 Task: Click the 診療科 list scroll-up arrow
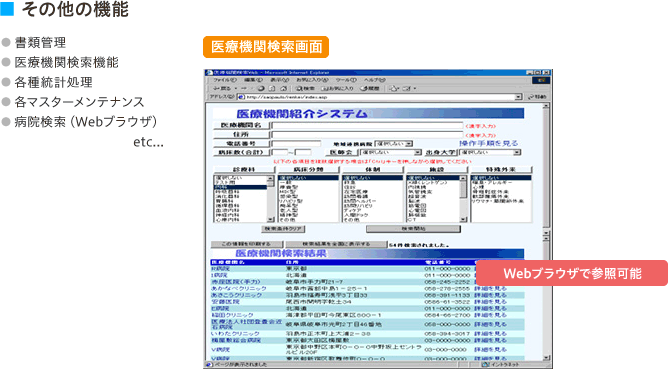[x=271, y=178]
